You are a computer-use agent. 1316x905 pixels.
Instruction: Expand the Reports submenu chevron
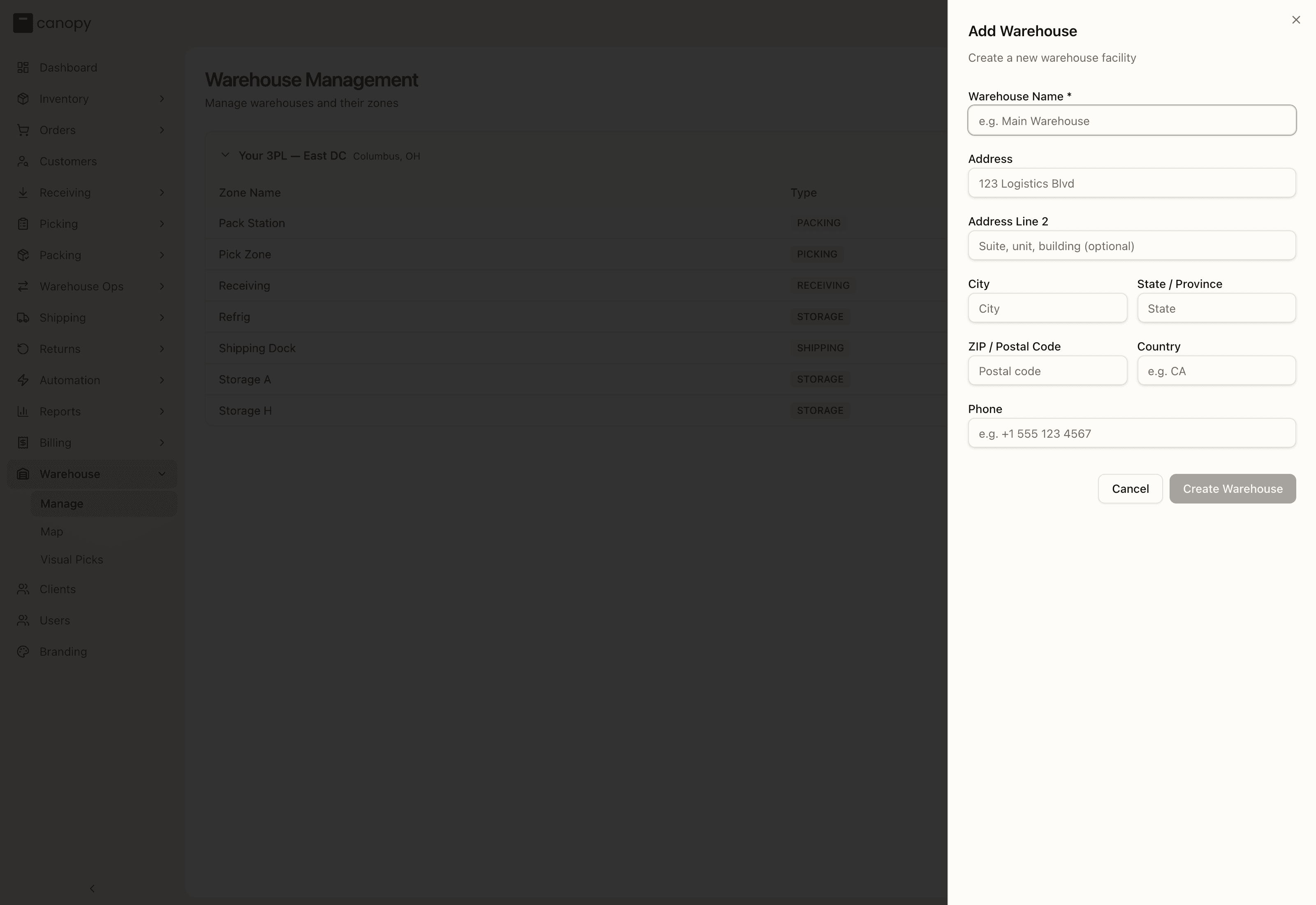click(x=162, y=411)
